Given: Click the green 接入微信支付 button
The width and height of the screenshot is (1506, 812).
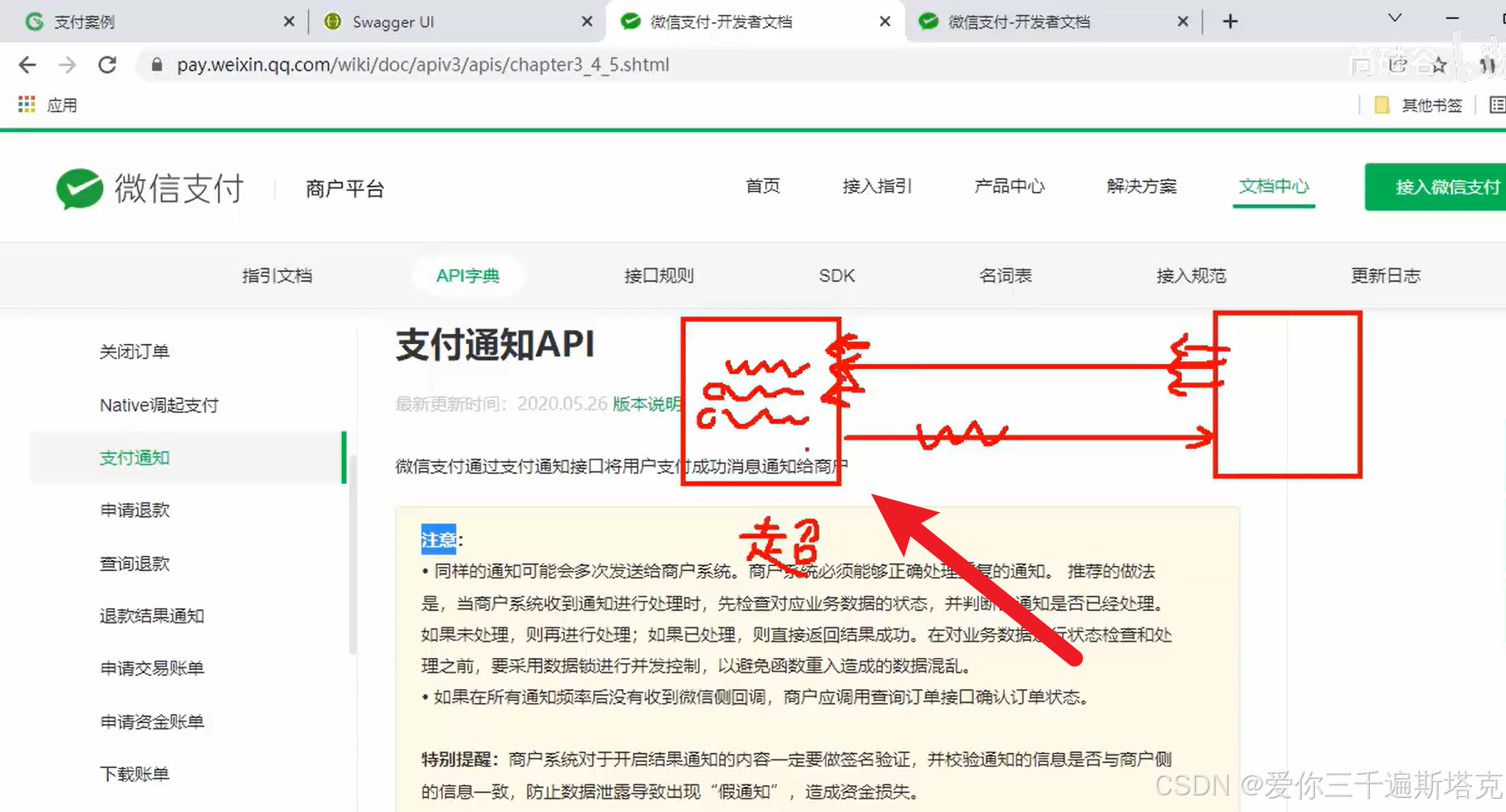Looking at the screenshot, I should 1435,187.
